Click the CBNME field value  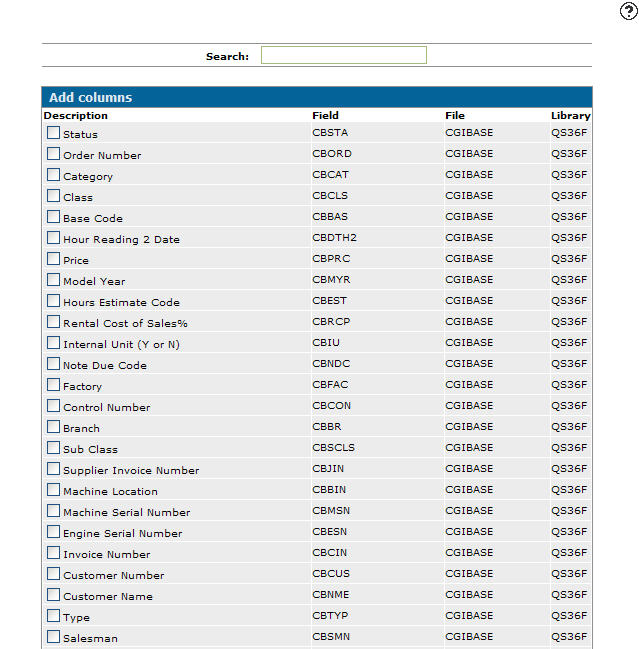[331, 594]
